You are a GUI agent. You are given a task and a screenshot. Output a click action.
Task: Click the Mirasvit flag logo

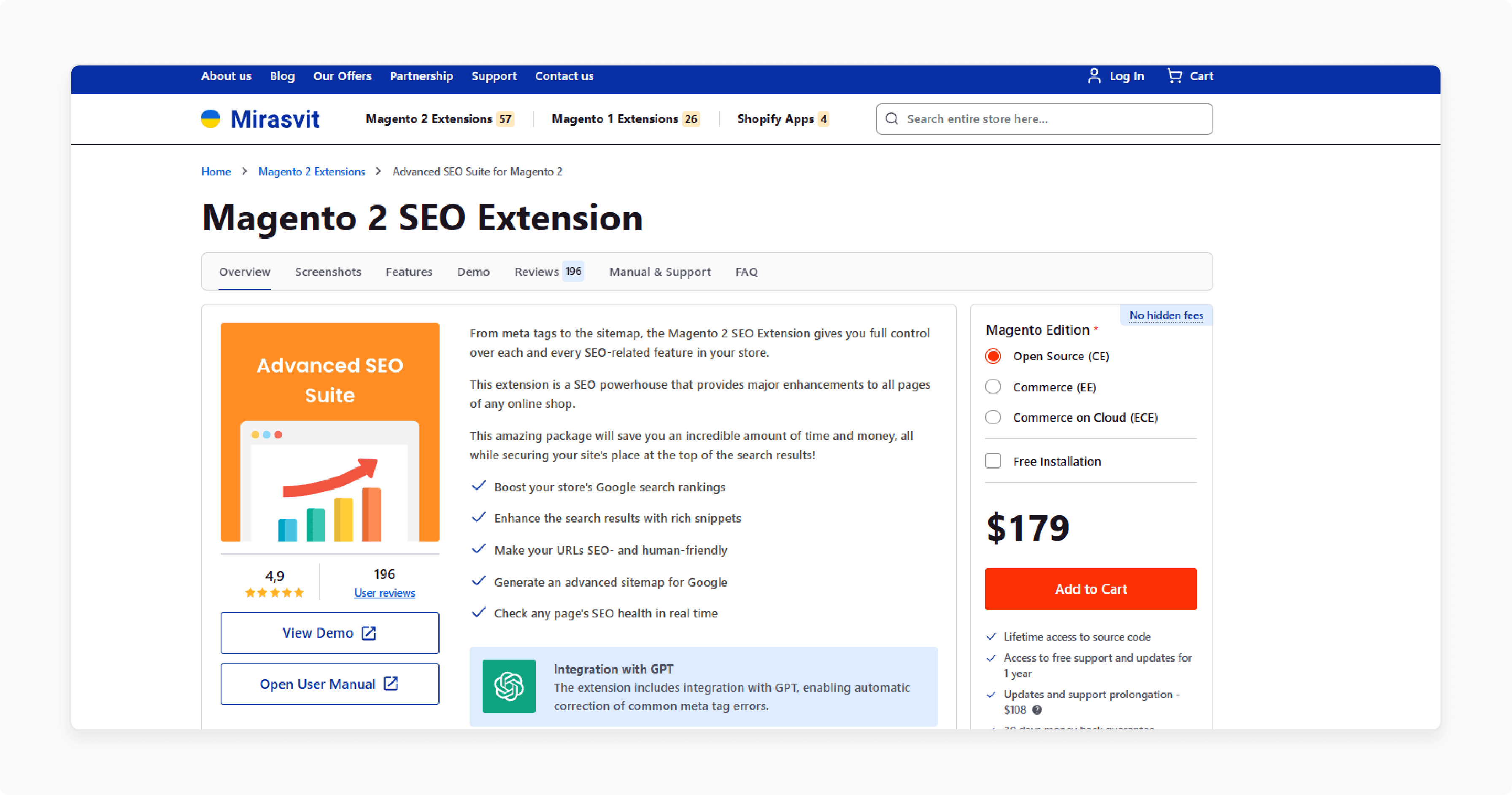pyautogui.click(x=210, y=119)
